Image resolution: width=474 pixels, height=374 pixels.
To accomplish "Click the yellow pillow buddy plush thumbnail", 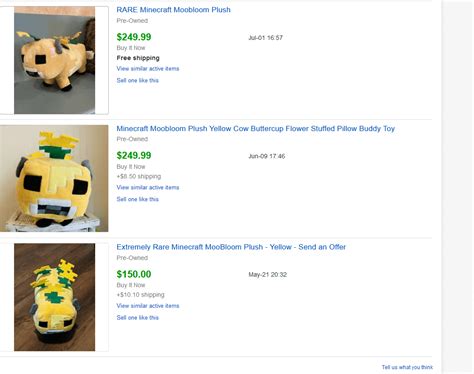I will 54,178.
